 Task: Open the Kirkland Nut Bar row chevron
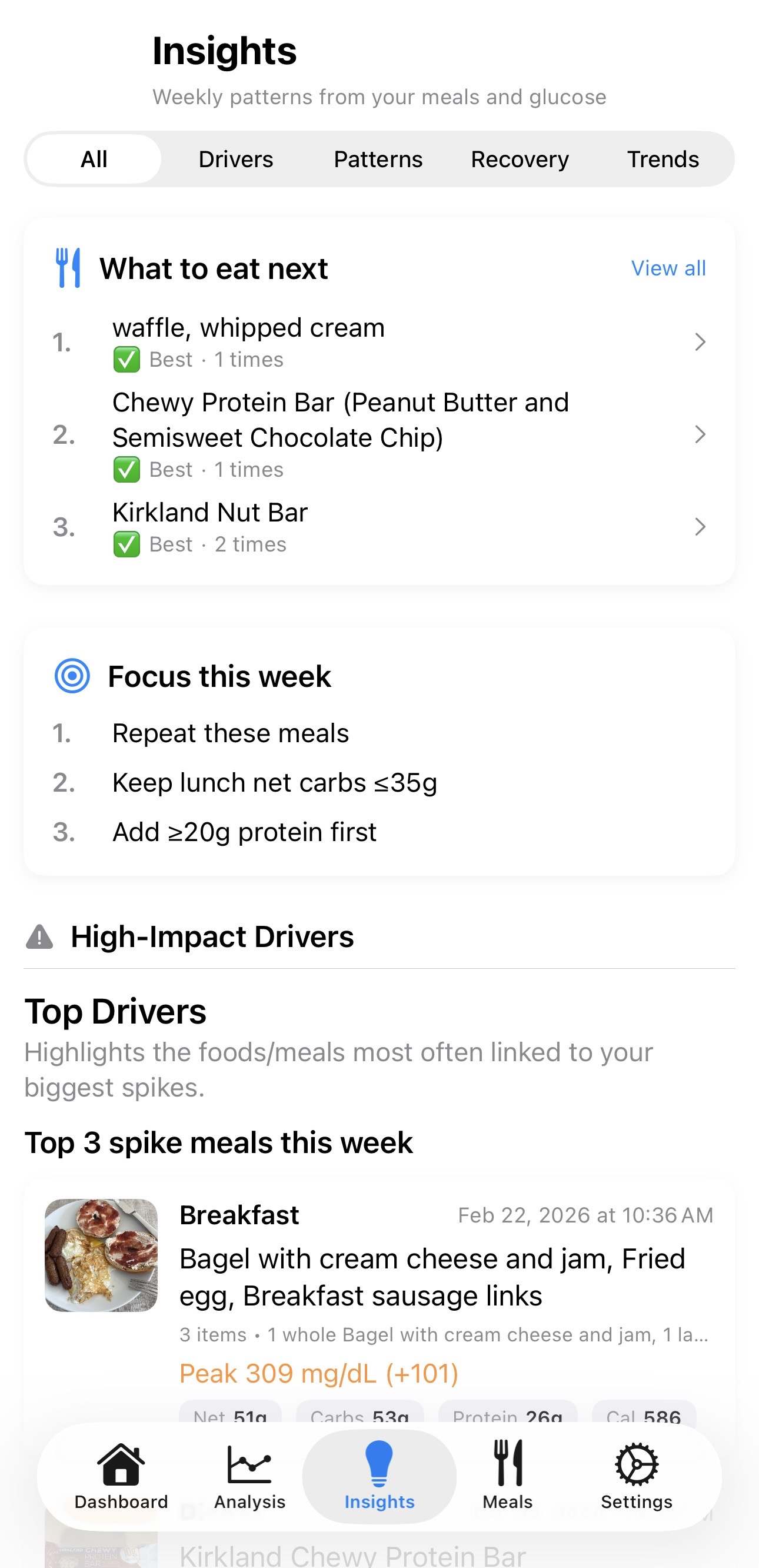[x=700, y=527]
